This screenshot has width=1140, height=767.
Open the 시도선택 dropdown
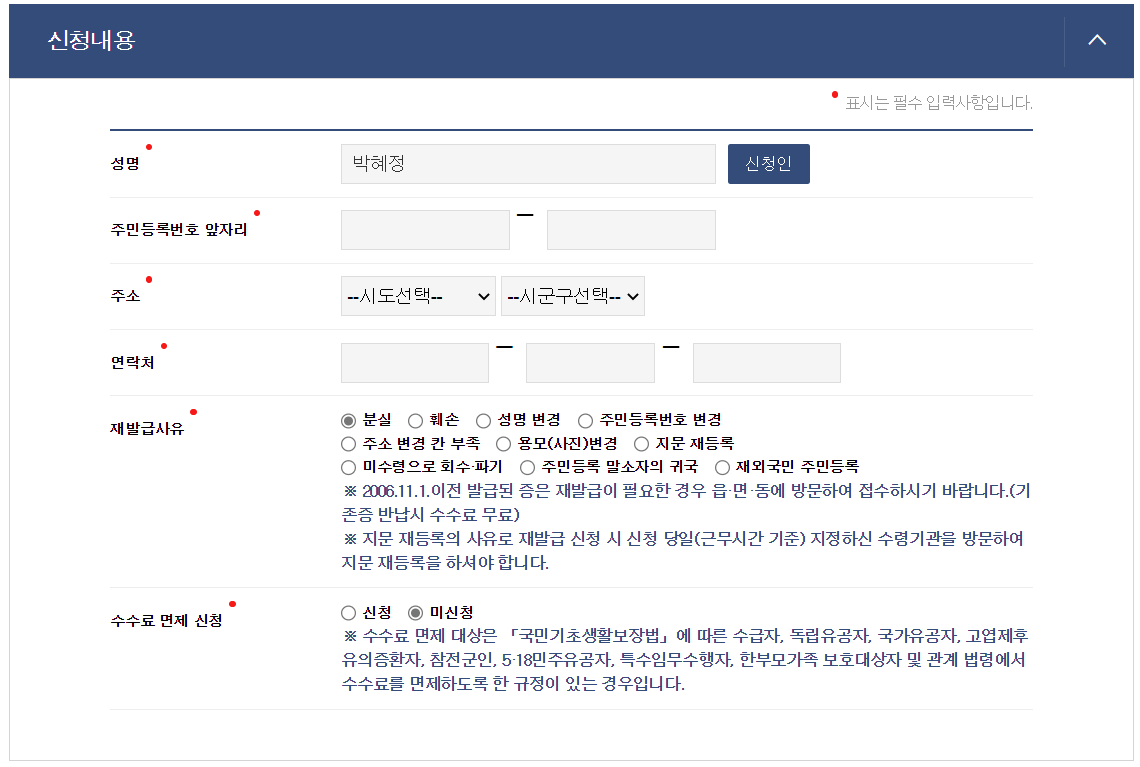[418, 296]
